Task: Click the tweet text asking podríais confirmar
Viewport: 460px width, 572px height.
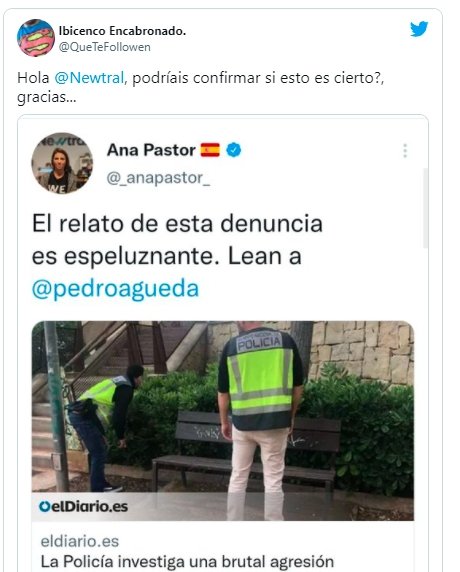Action: click(x=201, y=88)
